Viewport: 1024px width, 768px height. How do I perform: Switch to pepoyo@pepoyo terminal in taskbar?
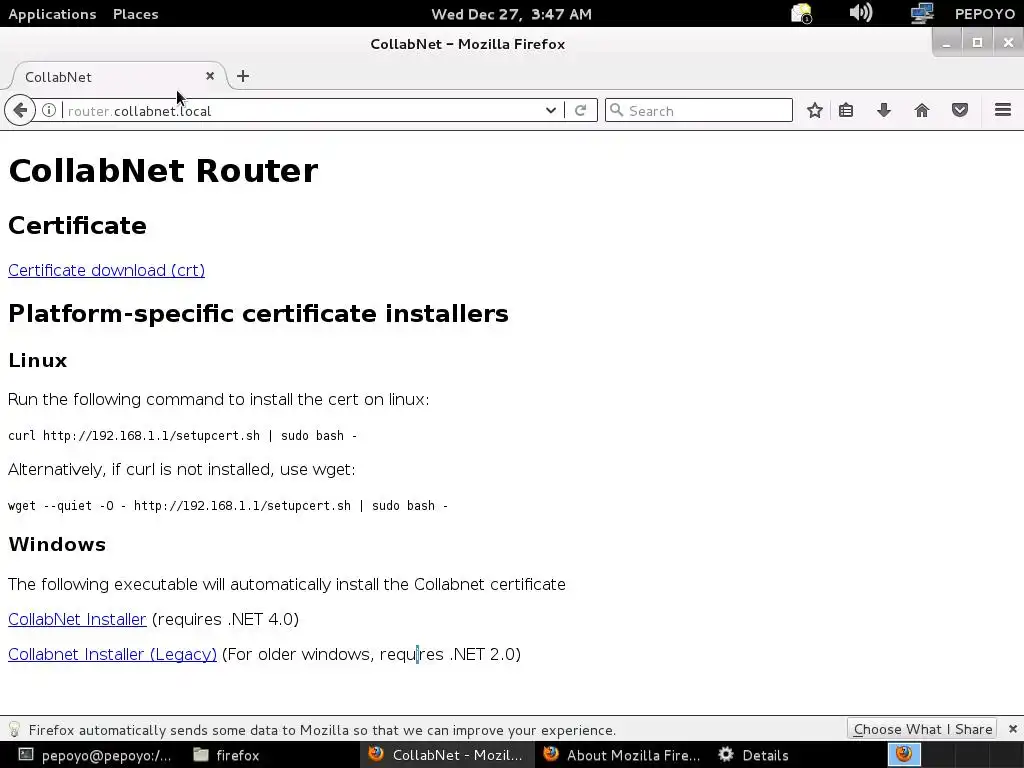coord(95,755)
